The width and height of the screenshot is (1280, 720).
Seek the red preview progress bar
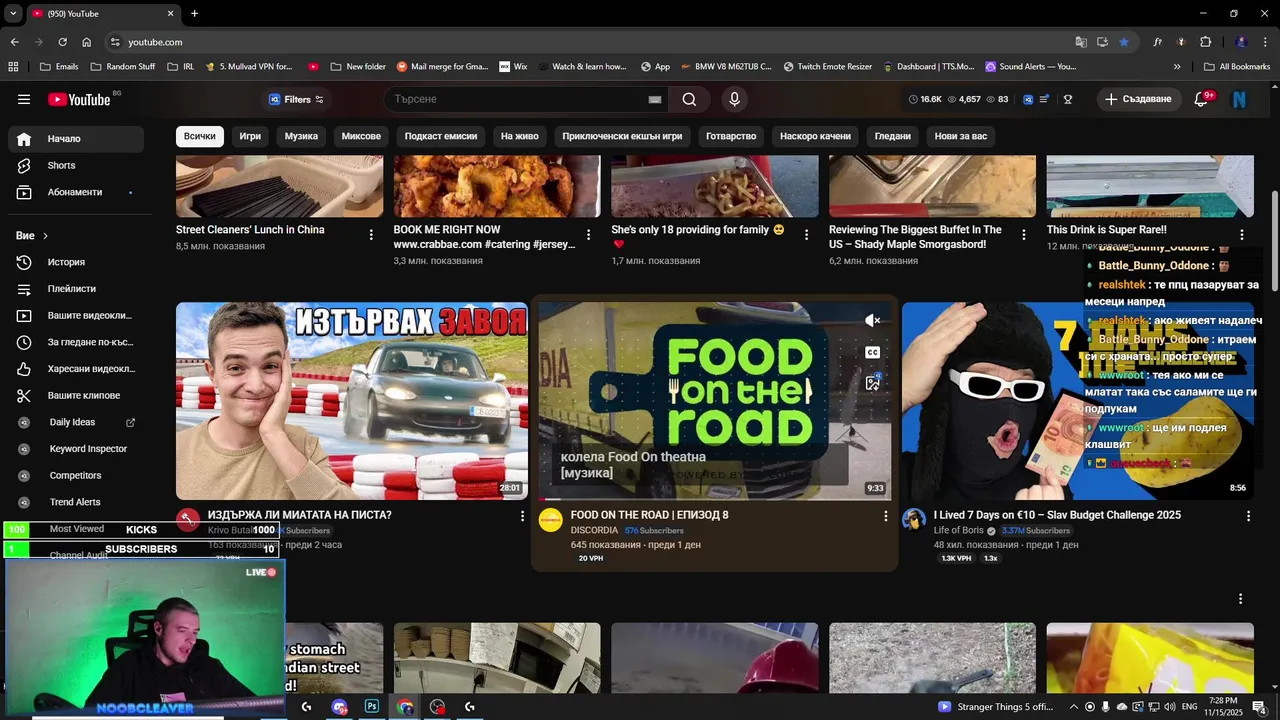pyautogui.click(x=714, y=499)
